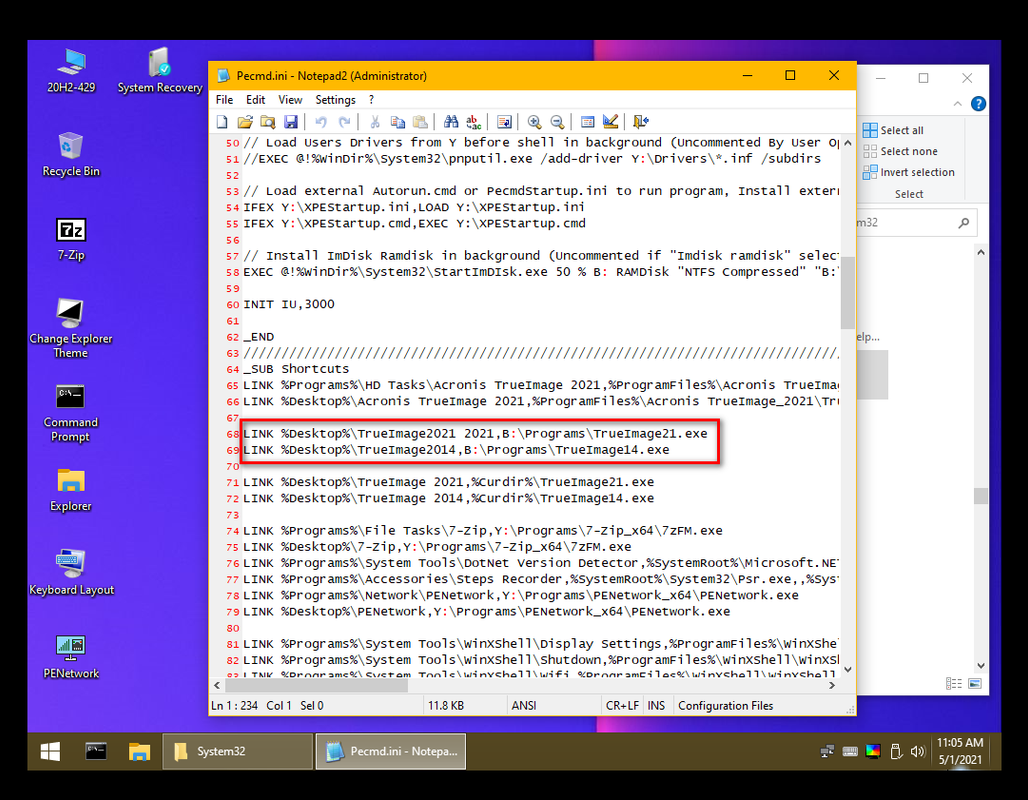Click the taskbar volume speaker icon

point(917,752)
